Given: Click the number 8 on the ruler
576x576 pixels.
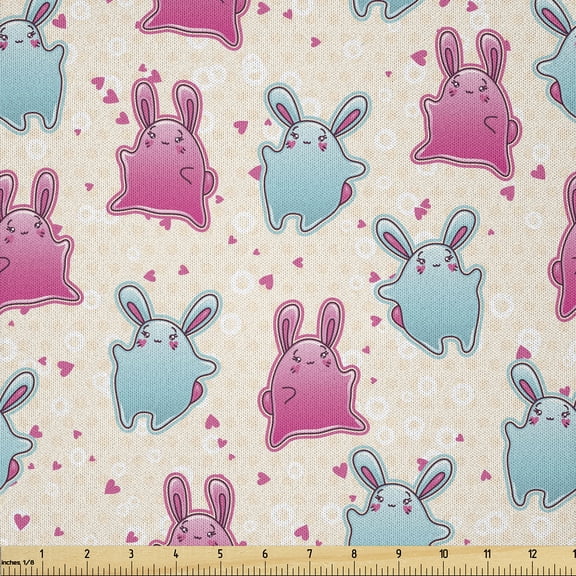Looking at the screenshot, I should (354, 554).
